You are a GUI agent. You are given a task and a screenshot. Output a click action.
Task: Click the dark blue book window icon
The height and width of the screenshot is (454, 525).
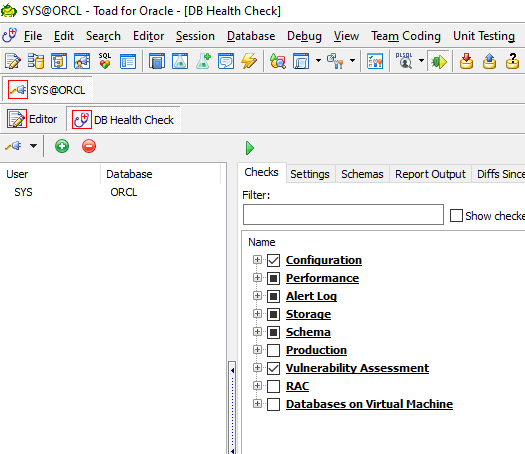[x=157, y=61]
